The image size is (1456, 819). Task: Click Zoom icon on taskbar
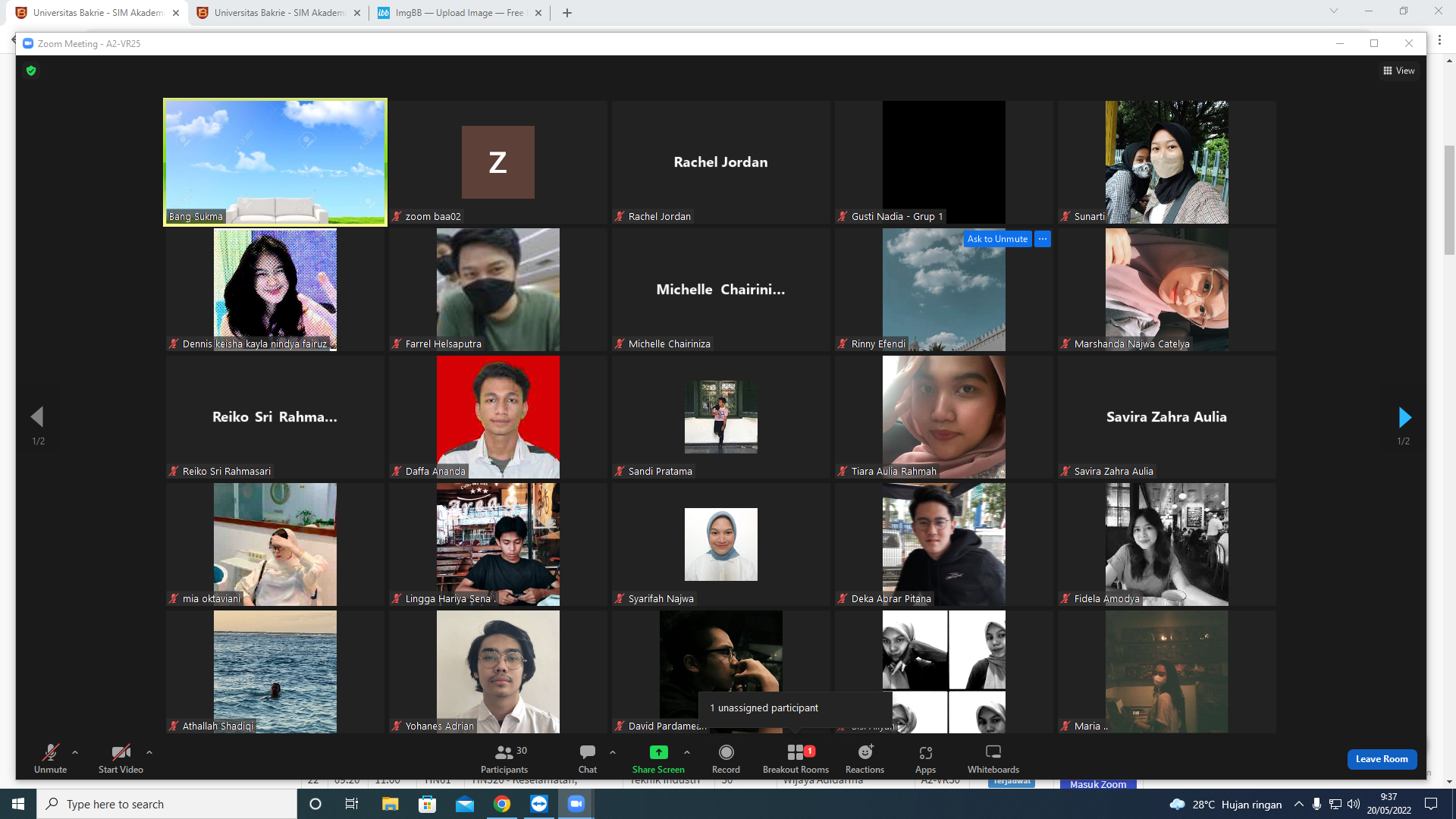[x=576, y=804]
